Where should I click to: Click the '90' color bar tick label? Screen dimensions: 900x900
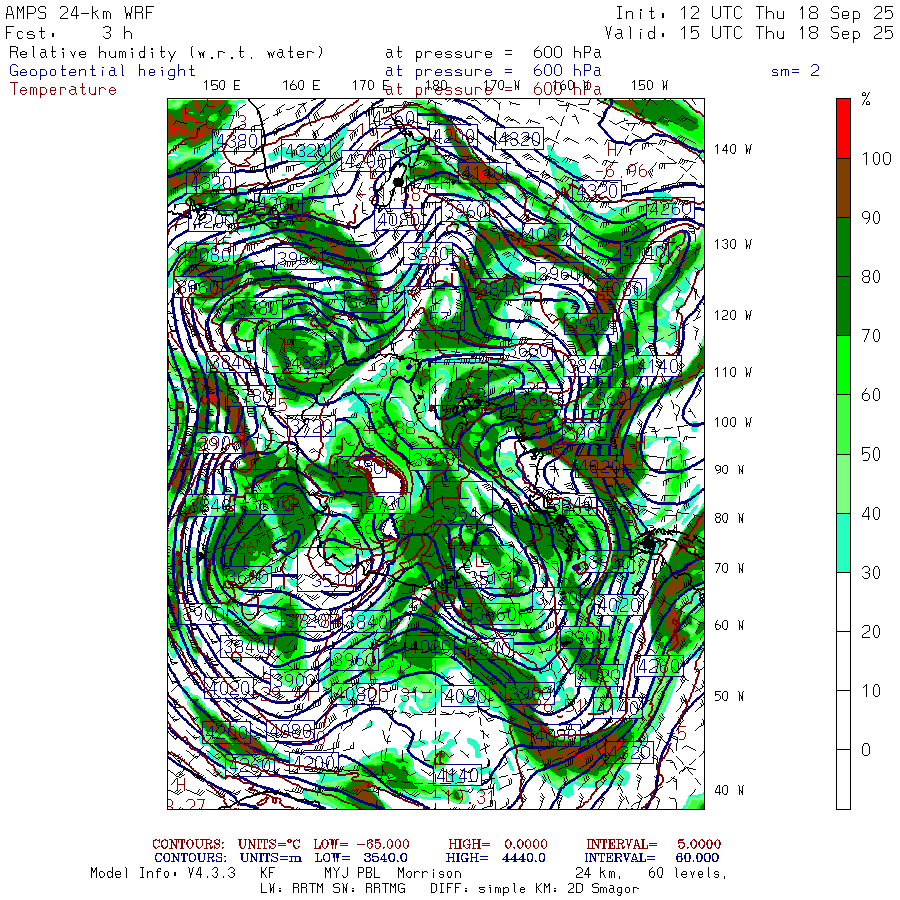tap(871, 218)
